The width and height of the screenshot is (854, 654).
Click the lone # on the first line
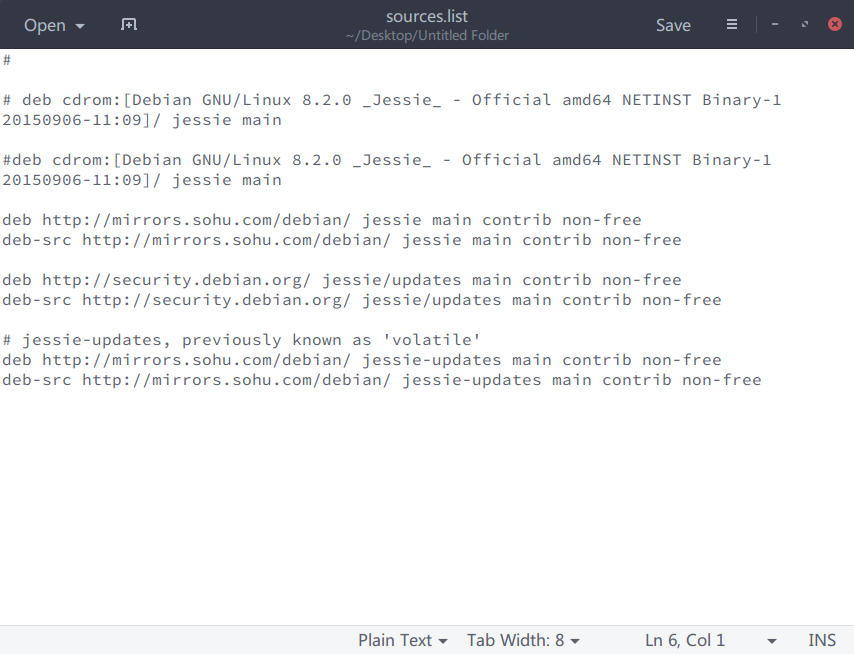click(x=7, y=60)
